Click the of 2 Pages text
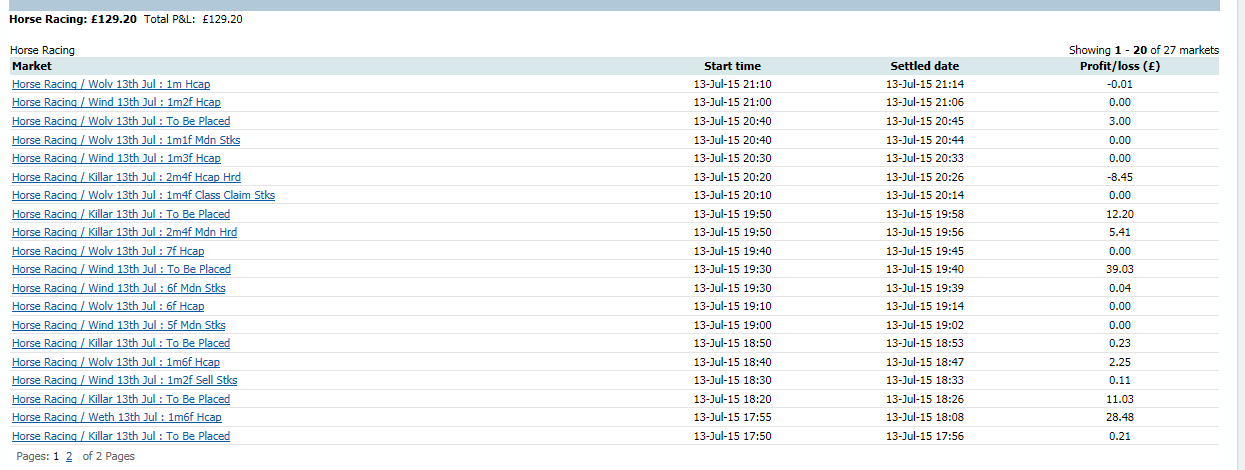Screen dimensions: 1245x470 click(x=108, y=456)
